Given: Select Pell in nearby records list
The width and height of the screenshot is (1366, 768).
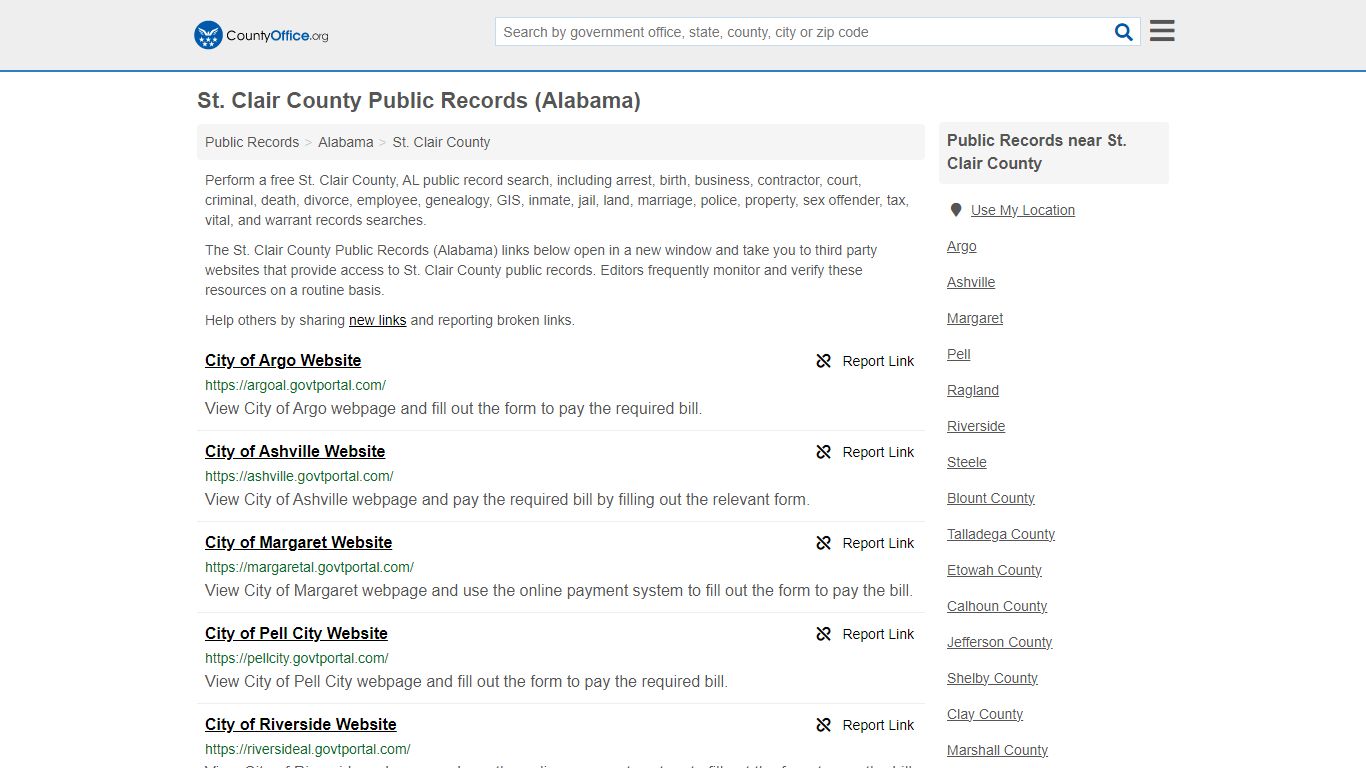Looking at the screenshot, I should click(959, 354).
